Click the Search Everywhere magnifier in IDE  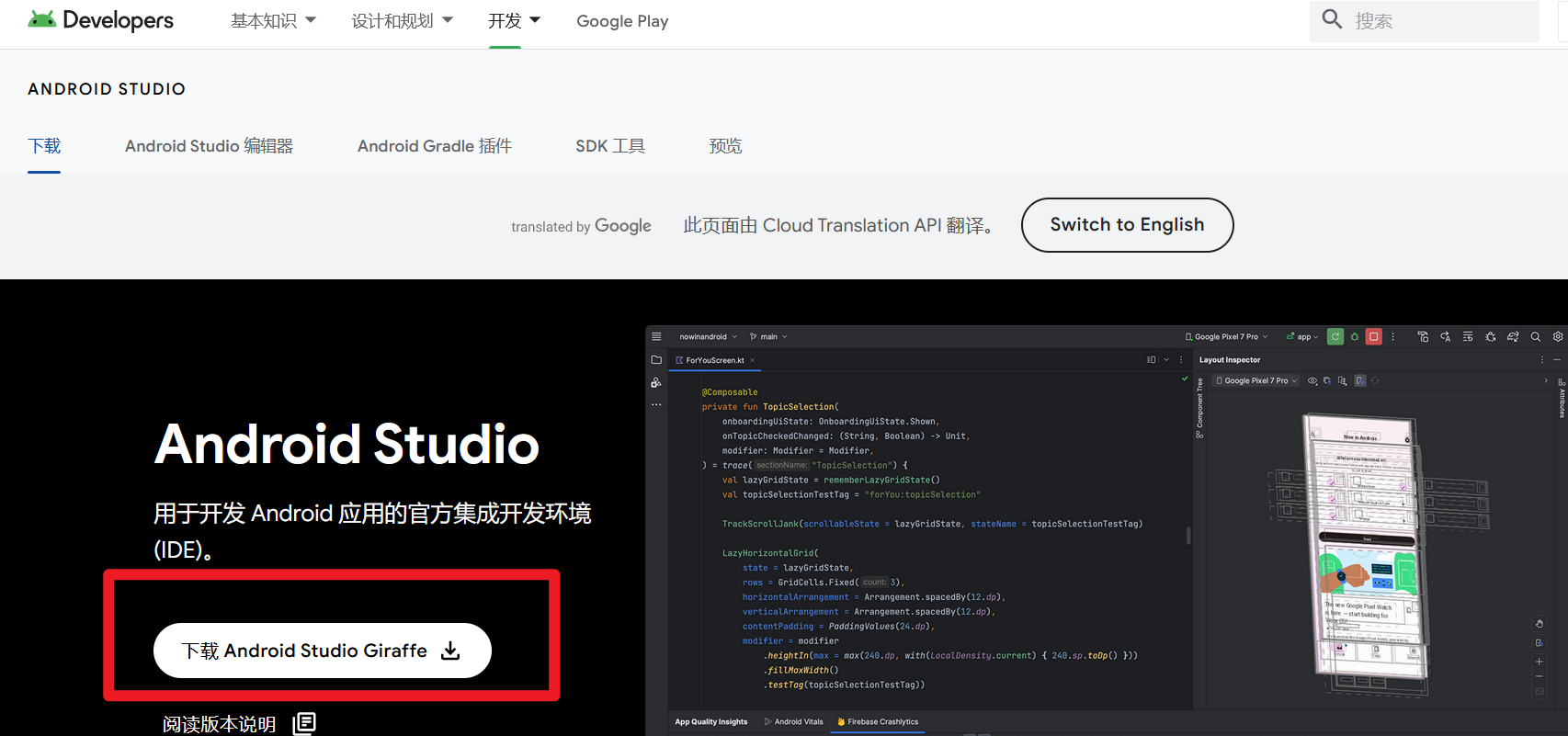(x=1535, y=336)
